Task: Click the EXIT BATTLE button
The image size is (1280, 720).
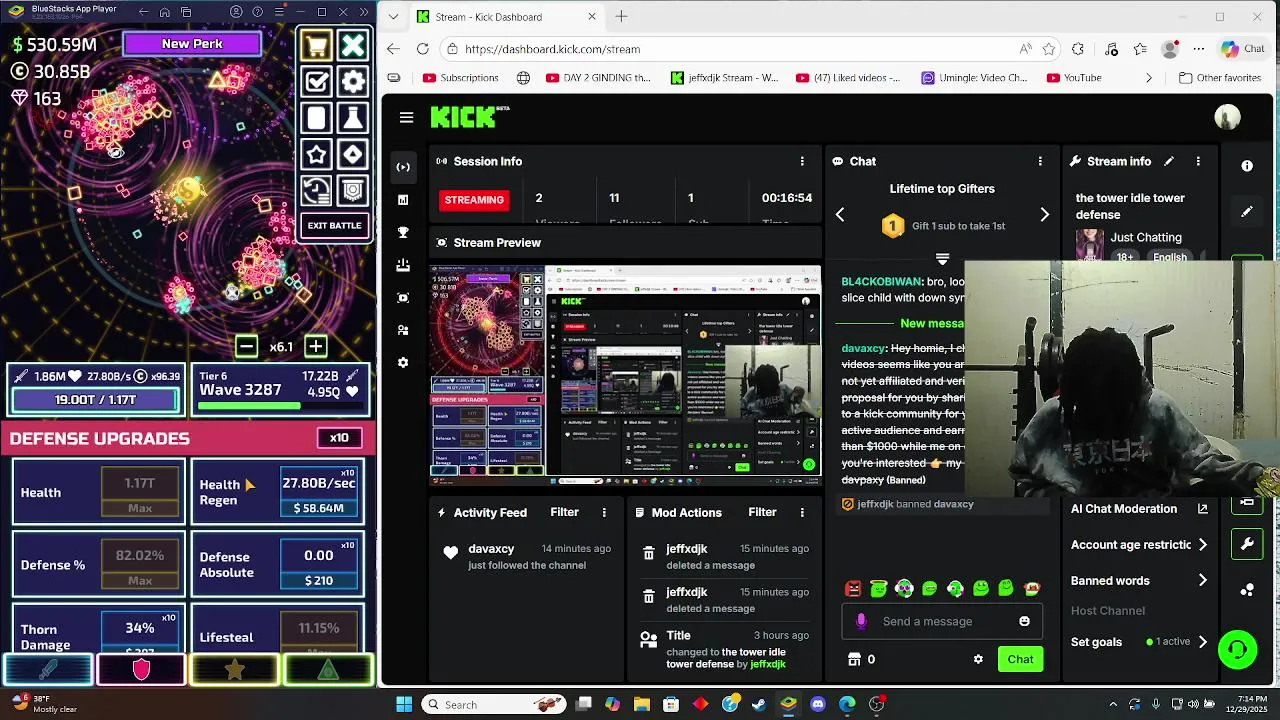Action: pos(334,226)
